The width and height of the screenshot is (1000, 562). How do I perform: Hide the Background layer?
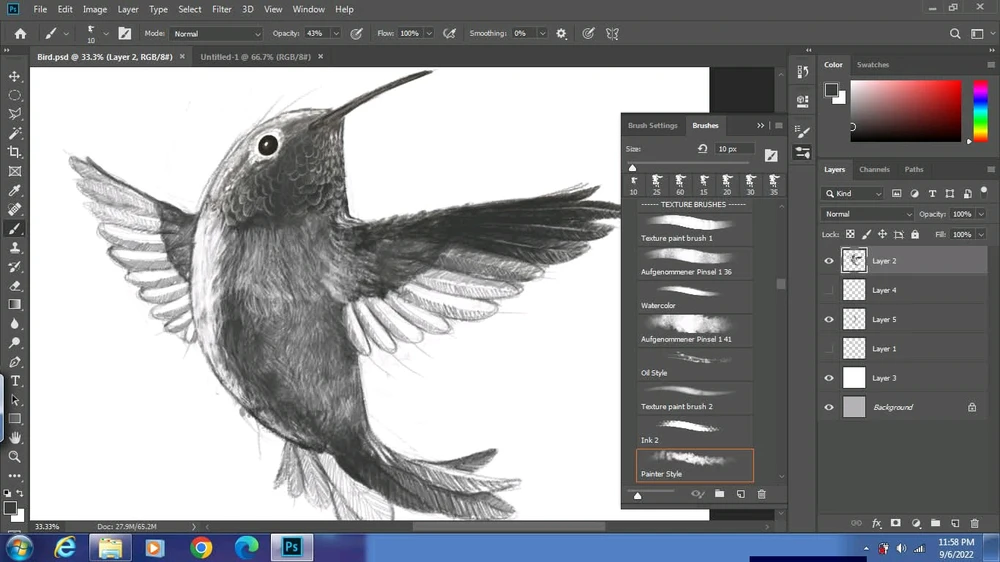coord(828,407)
